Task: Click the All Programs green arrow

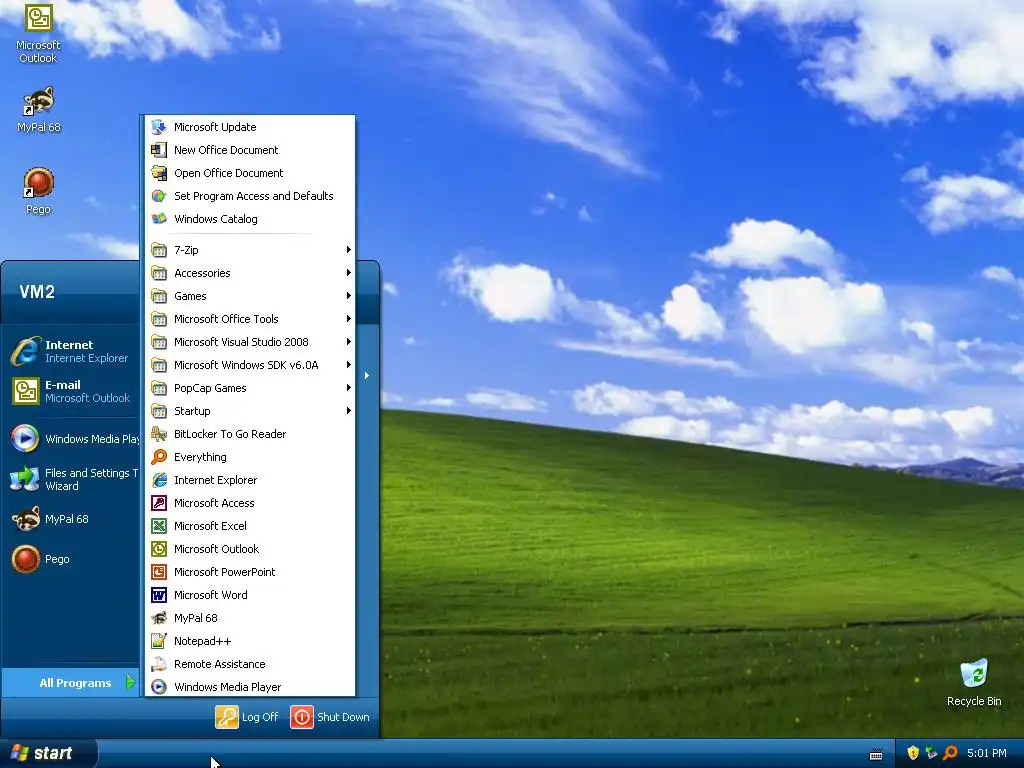Action: pos(131,682)
